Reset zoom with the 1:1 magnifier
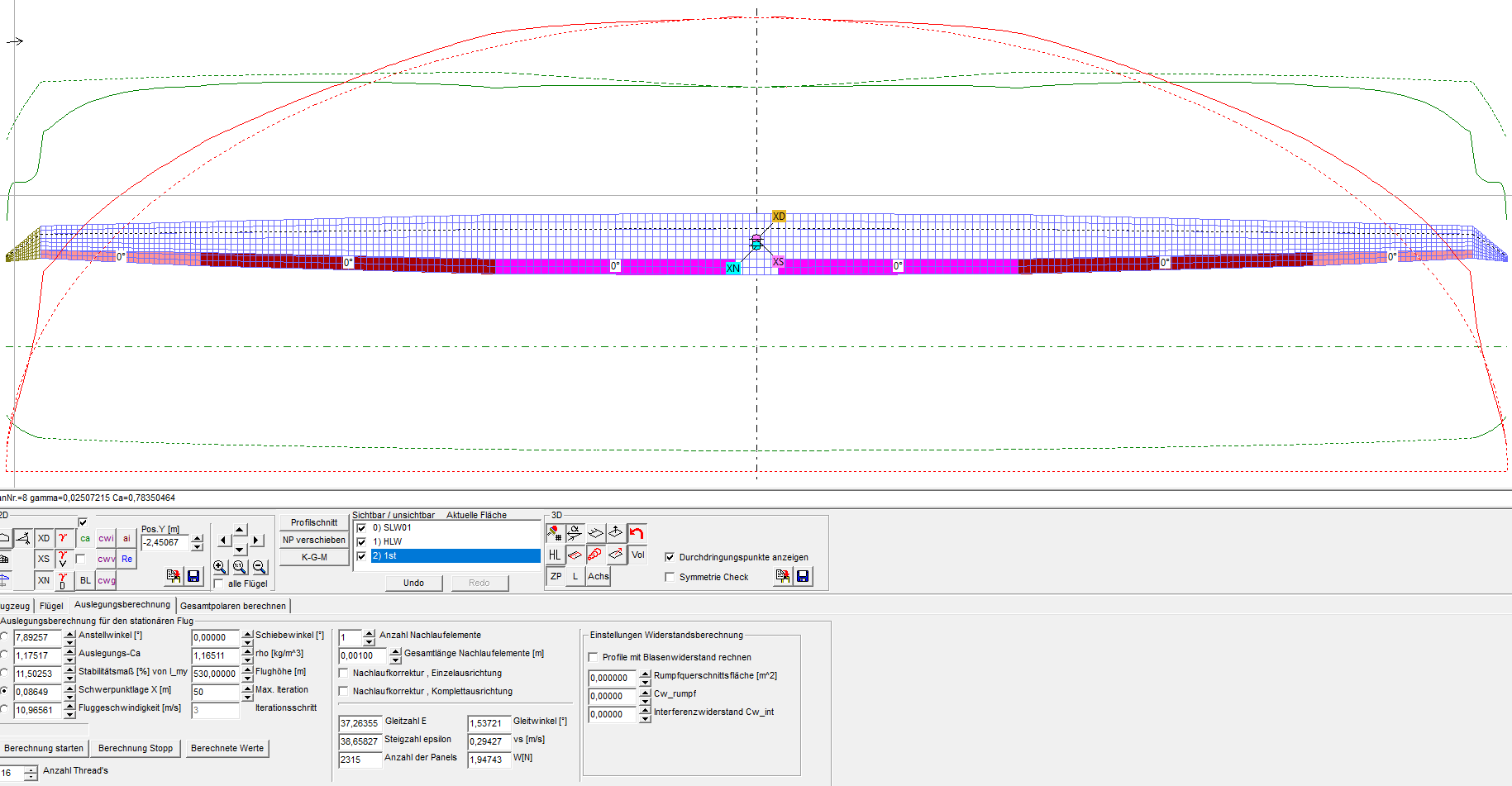The height and width of the screenshot is (786, 1512). tap(240, 567)
